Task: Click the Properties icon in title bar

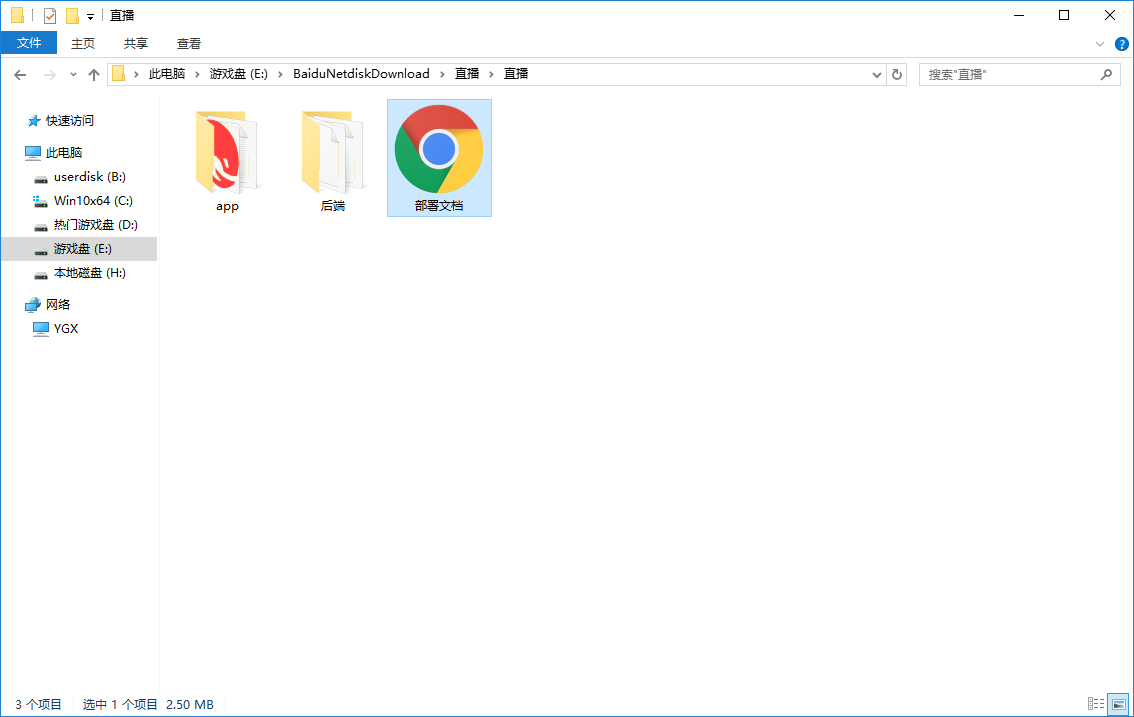Action: pyautogui.click(x=50, y=16)
